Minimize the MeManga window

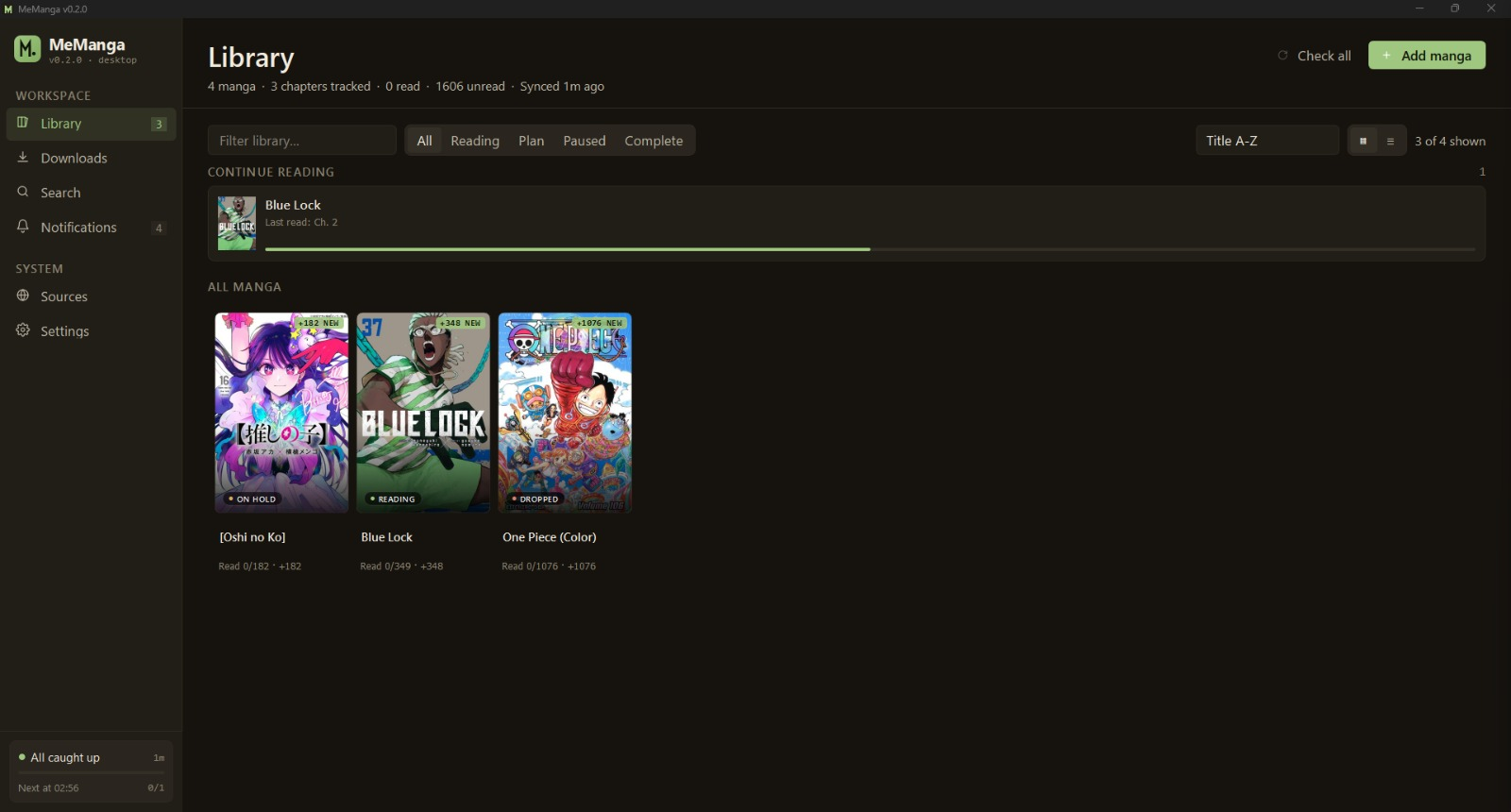point(1419,8)
